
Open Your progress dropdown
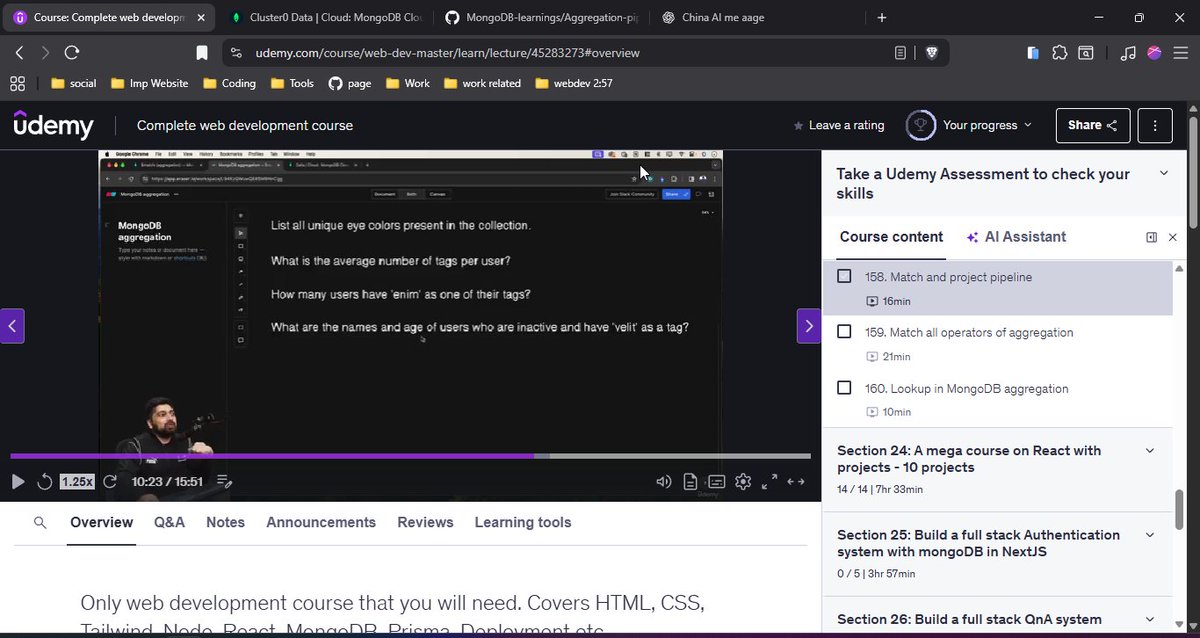[x=968, y=125]
